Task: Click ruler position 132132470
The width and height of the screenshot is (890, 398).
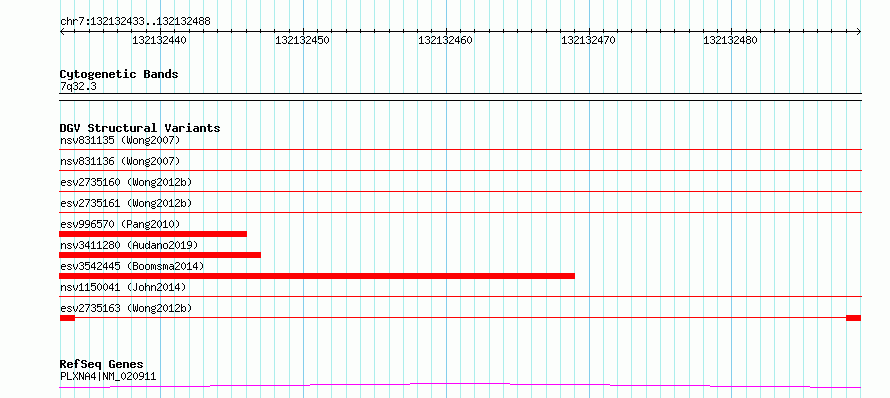Action: 588,40
